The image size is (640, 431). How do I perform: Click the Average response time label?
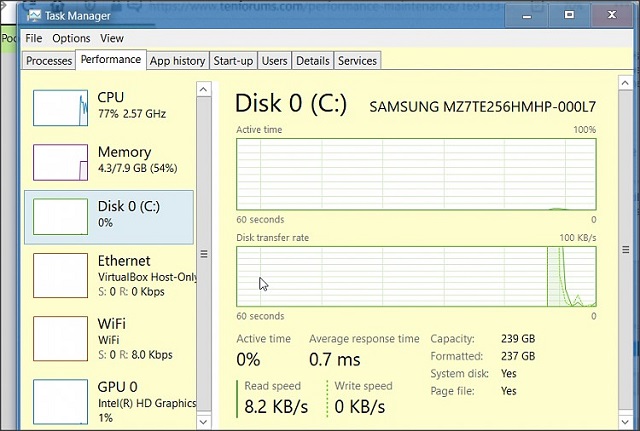click(x=364, y=339)
